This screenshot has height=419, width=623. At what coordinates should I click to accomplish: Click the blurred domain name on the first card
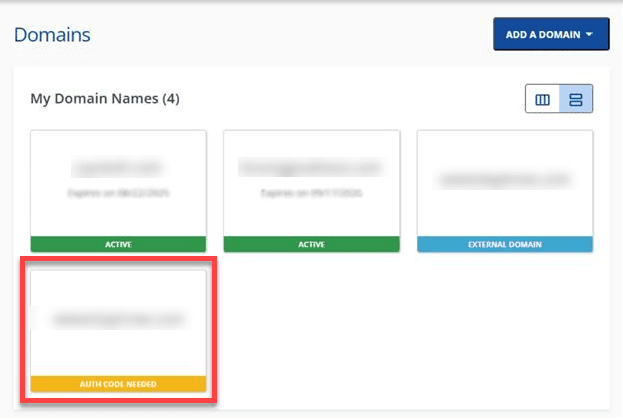tap(118, 168)
